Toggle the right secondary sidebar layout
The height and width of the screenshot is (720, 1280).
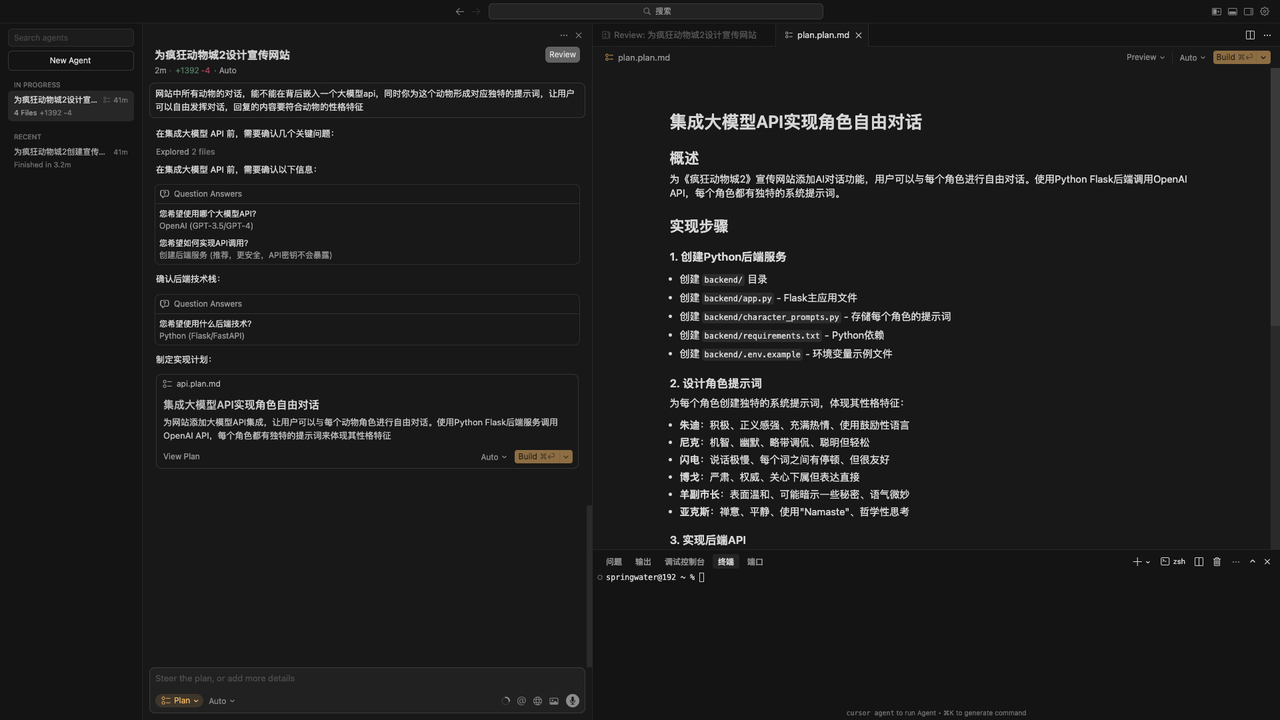(x=1249, y=12)
